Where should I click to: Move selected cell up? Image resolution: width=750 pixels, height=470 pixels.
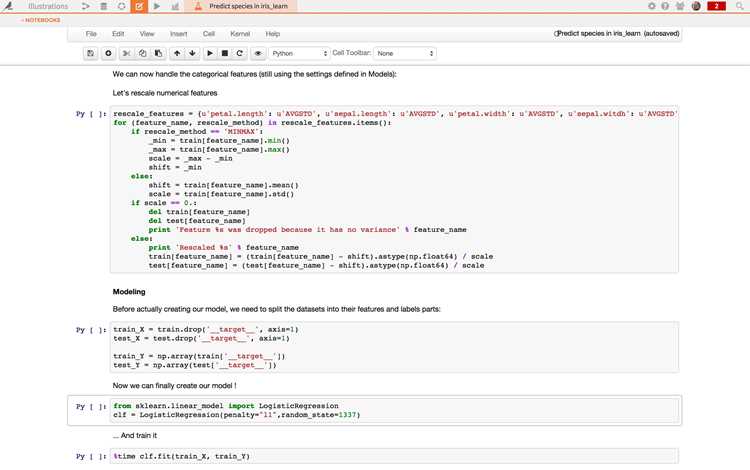(x=177, y=53)
